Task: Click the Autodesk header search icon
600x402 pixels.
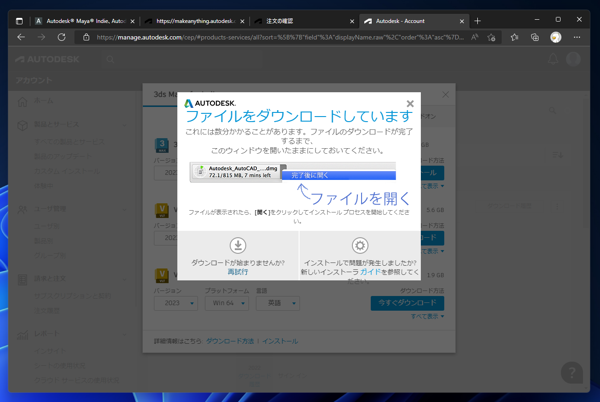Action: coord(110,60)
